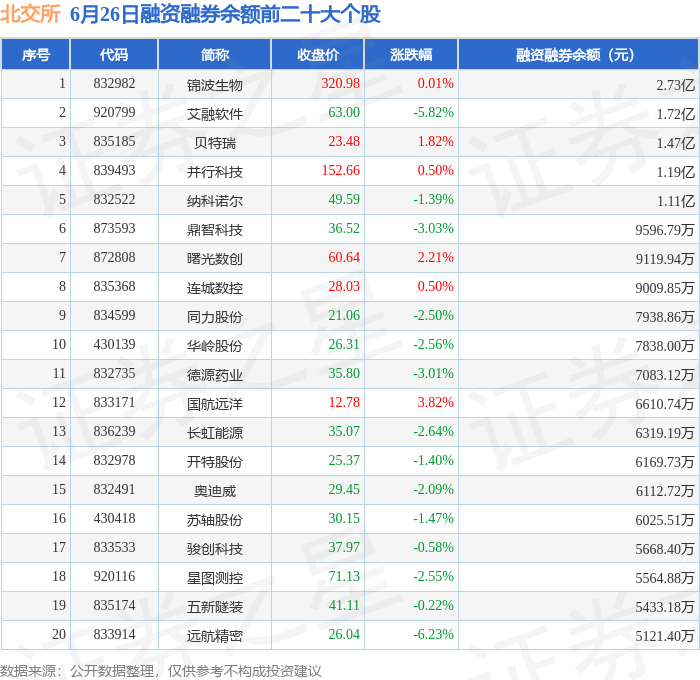Click change percentage 3.82%

(x=436, y=403)
